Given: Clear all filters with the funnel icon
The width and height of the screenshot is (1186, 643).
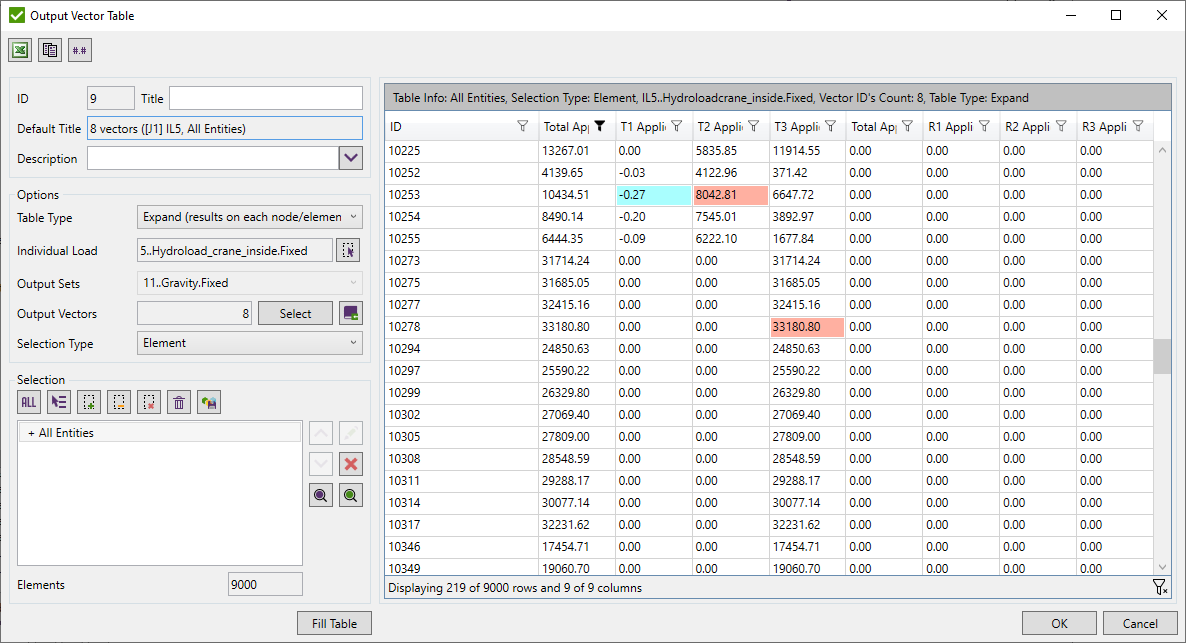Looking at the screenshot, I should point(1158,588).
